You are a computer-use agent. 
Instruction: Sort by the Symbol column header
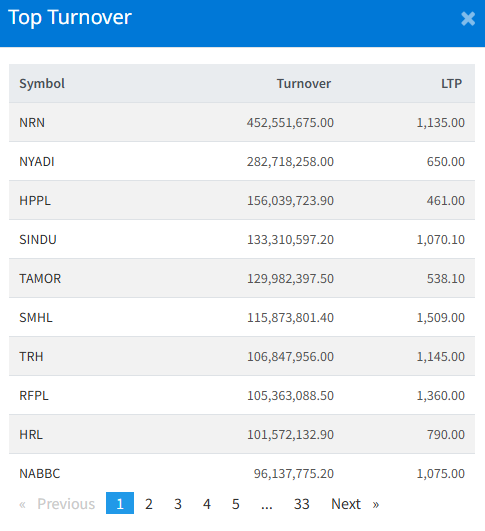tap(42, 83)
